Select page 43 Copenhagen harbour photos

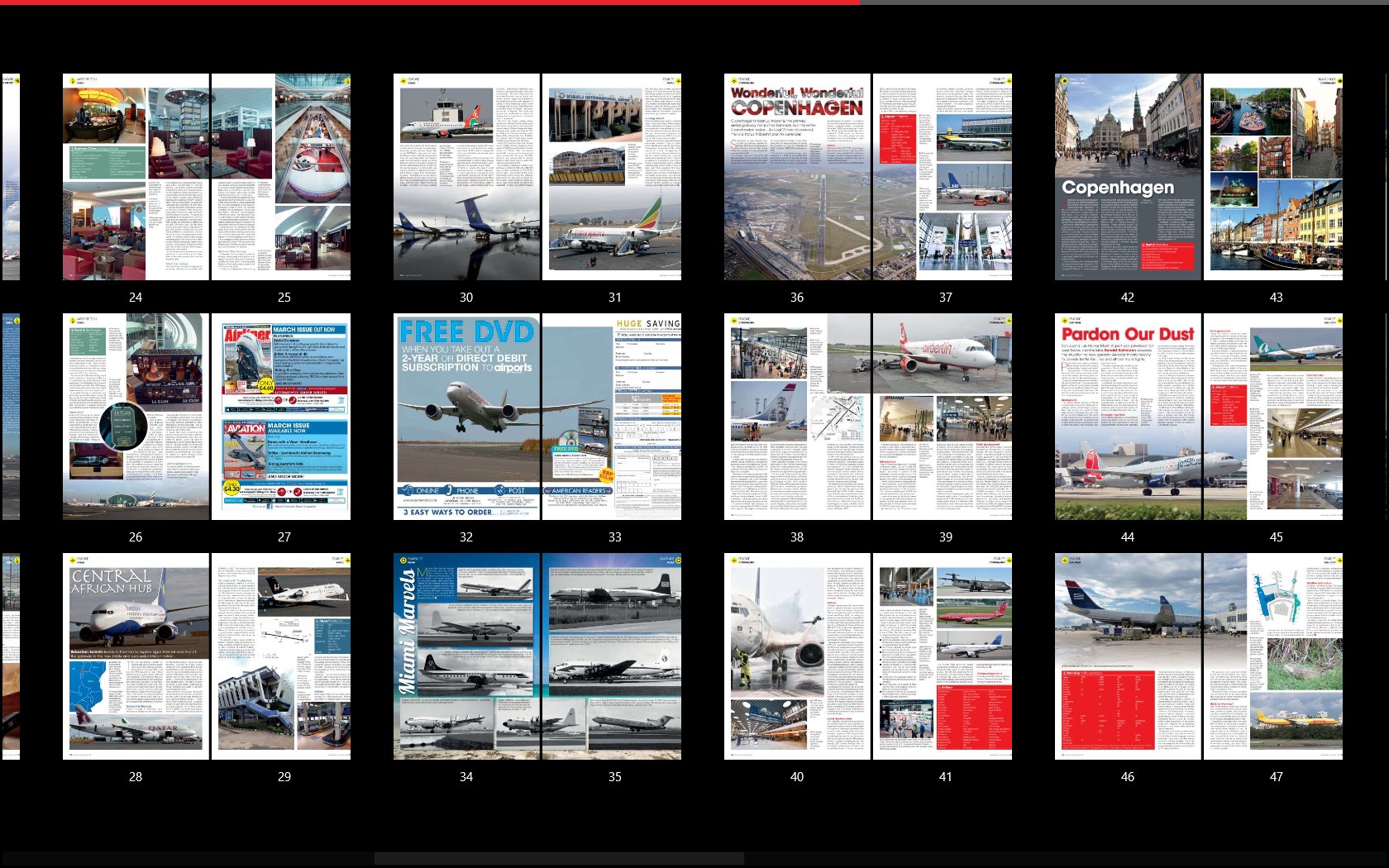tap(1273, 177)
